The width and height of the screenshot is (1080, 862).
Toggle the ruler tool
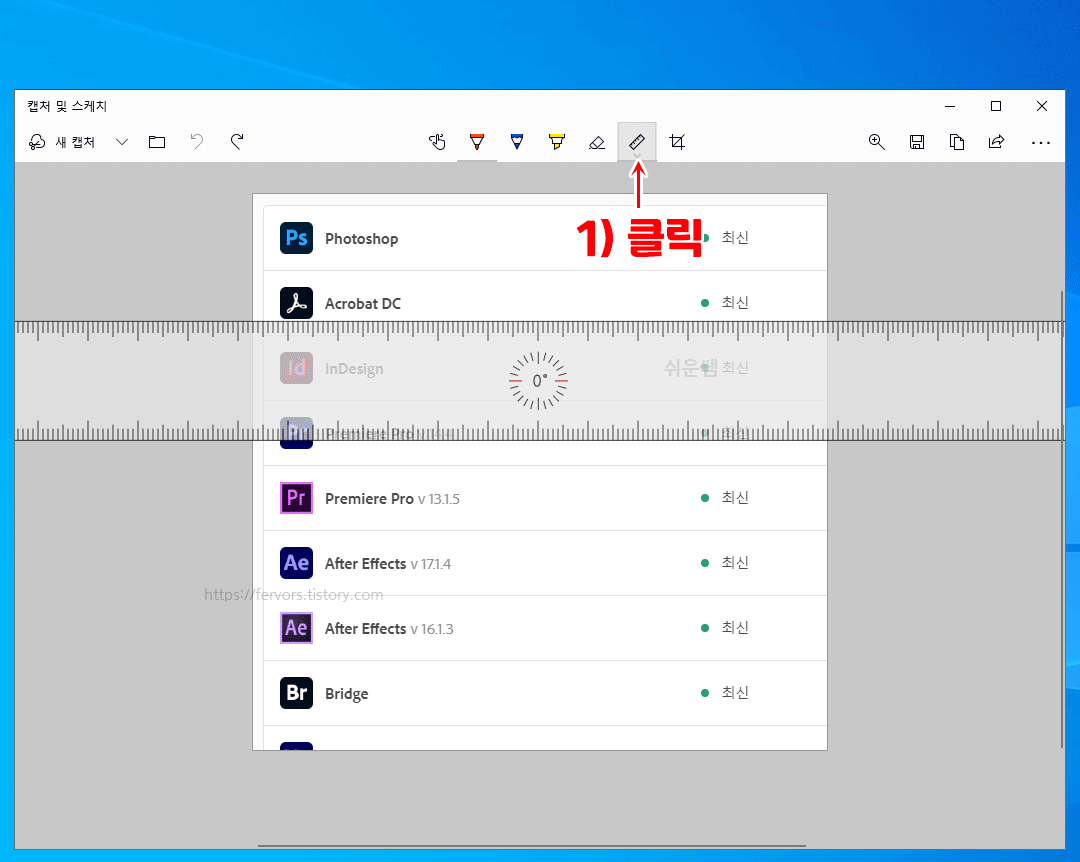[637, 142]
